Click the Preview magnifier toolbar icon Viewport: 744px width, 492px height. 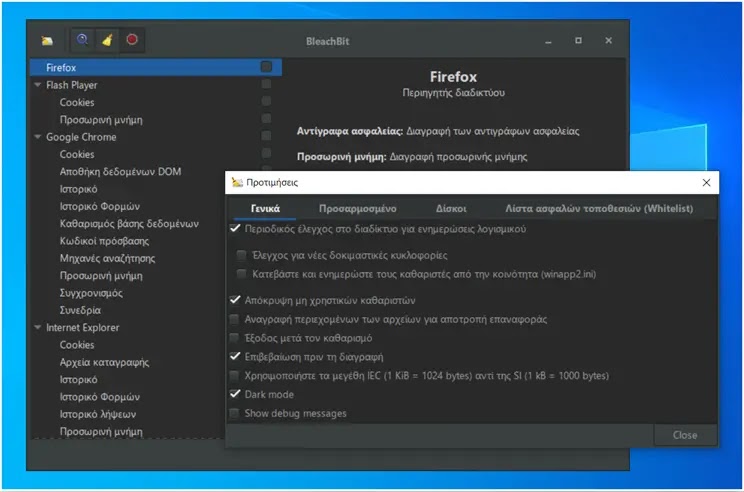coord(83,39)
